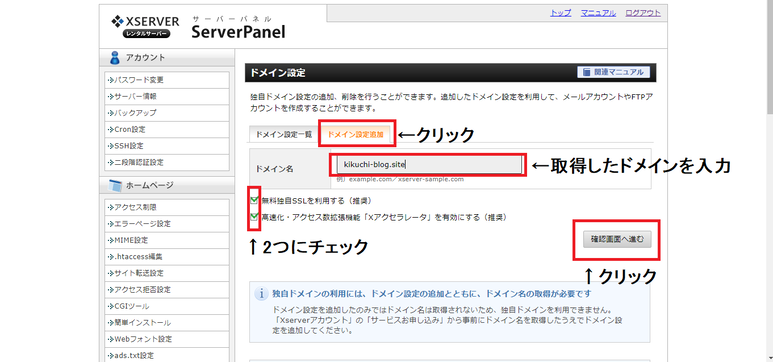Screen dimensions: 773x362
Task: Open the マニュアル link
Action: click(598, 13)
